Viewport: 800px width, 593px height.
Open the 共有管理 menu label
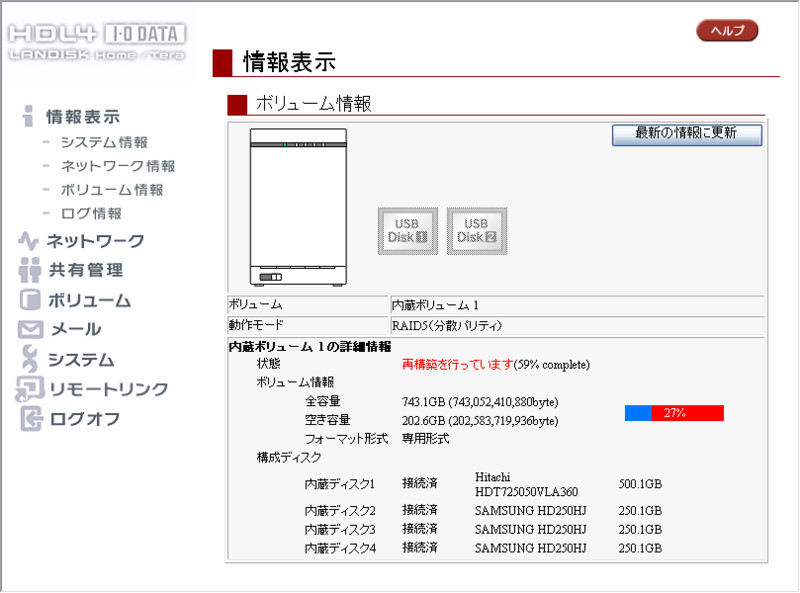point(86,270)
